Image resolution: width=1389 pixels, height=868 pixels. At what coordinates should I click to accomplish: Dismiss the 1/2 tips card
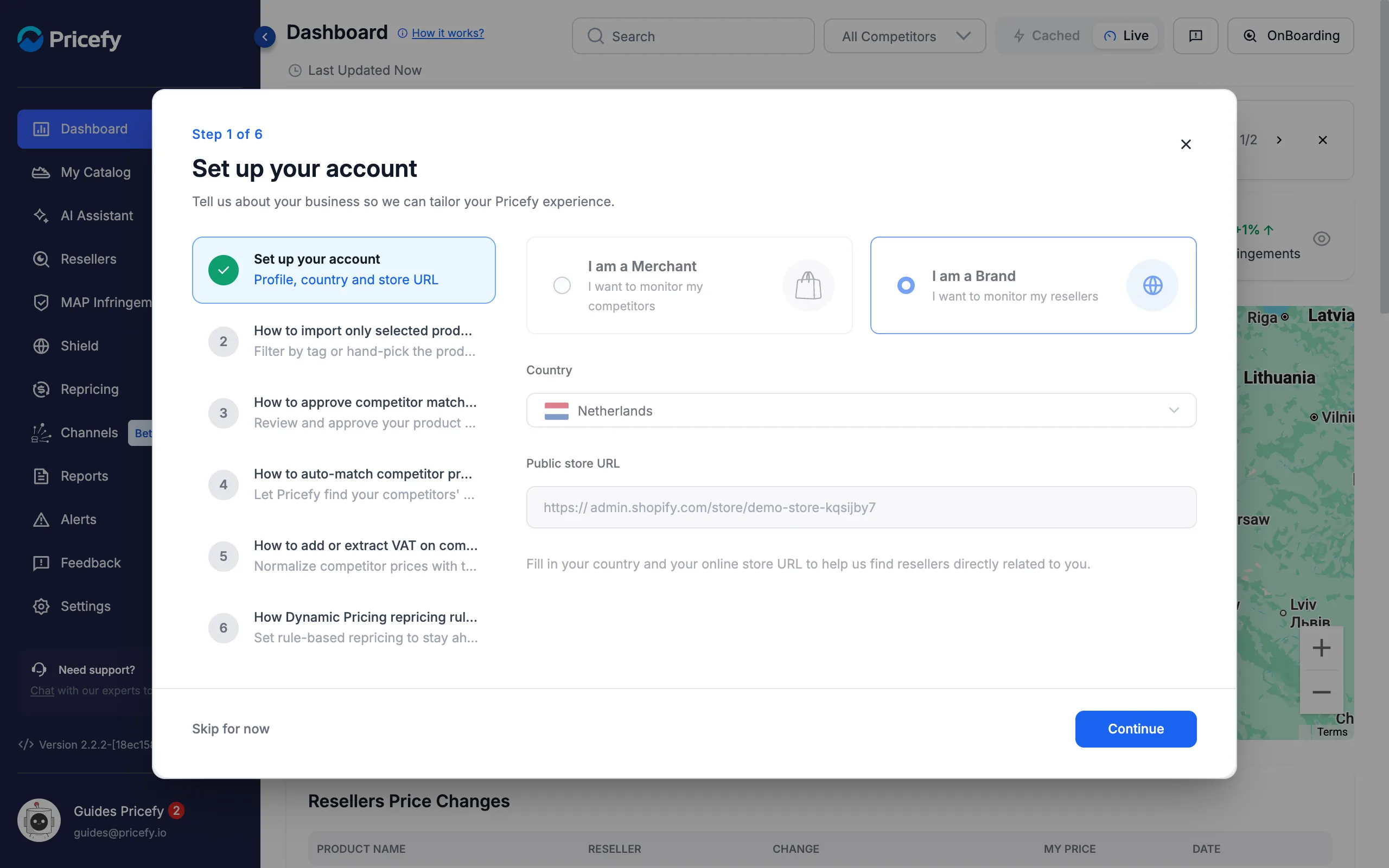(1322, 139)
